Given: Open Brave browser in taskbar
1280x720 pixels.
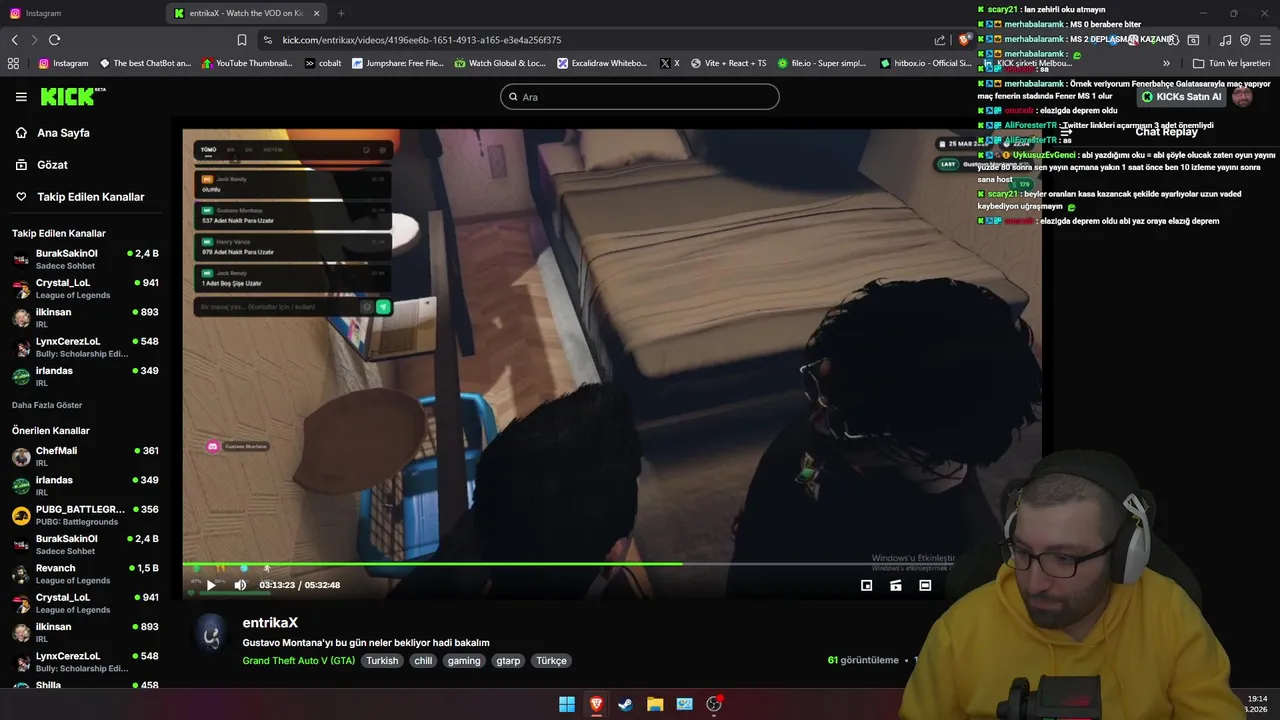Looking at the screenshot, I should pos(596,704).
